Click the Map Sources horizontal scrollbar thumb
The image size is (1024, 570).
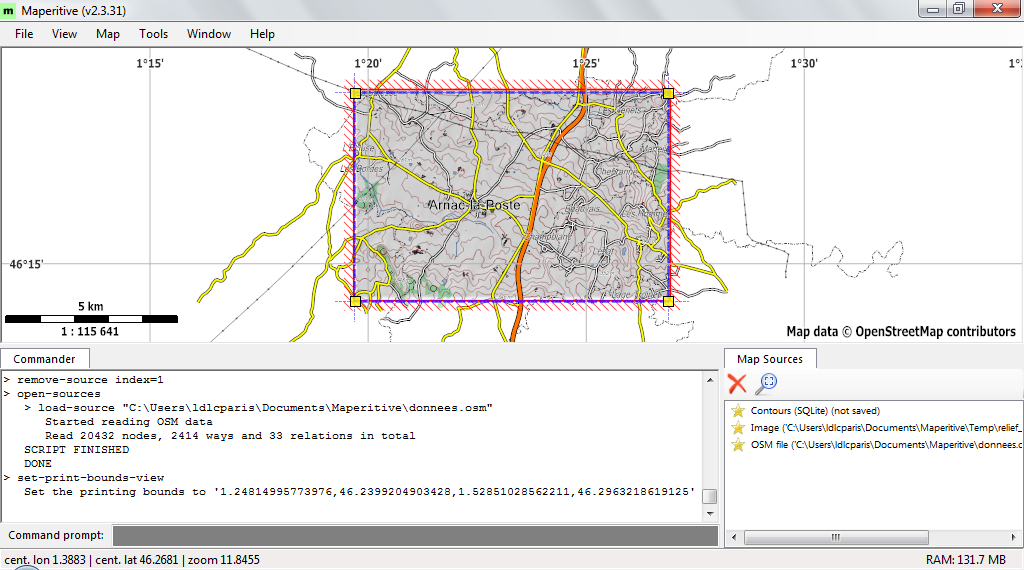836,537
